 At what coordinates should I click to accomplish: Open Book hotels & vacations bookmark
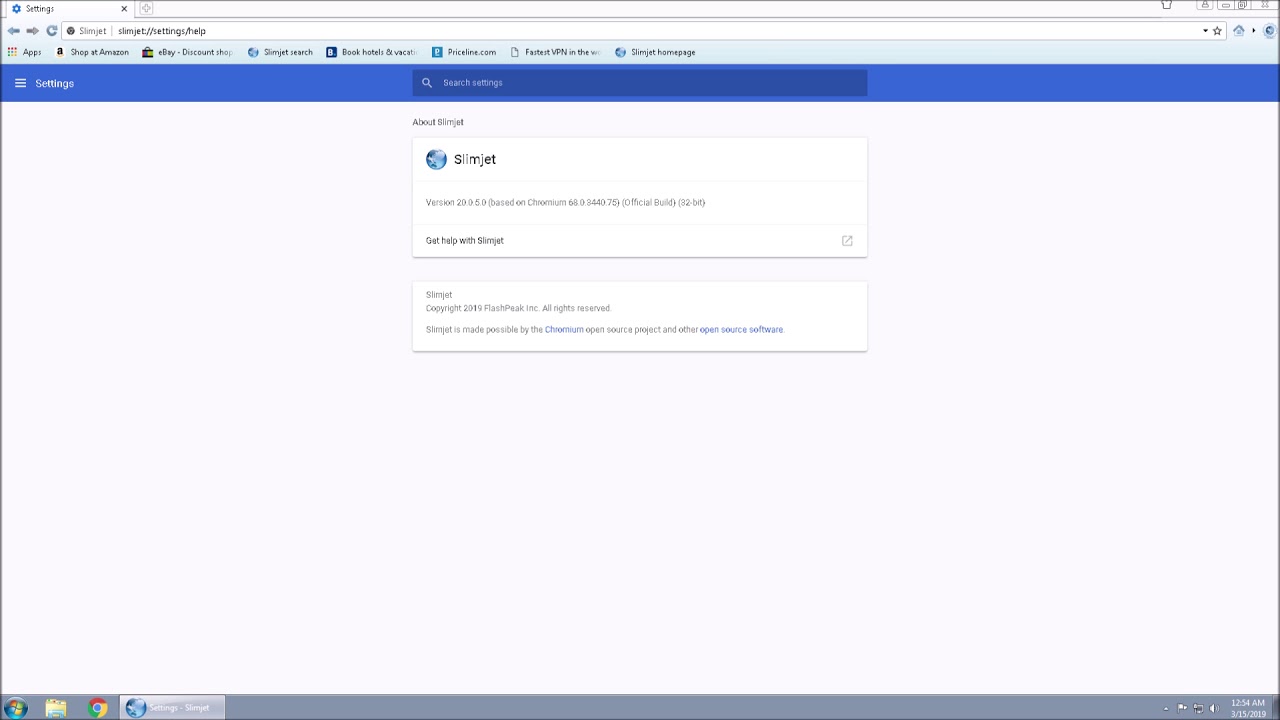371,52
